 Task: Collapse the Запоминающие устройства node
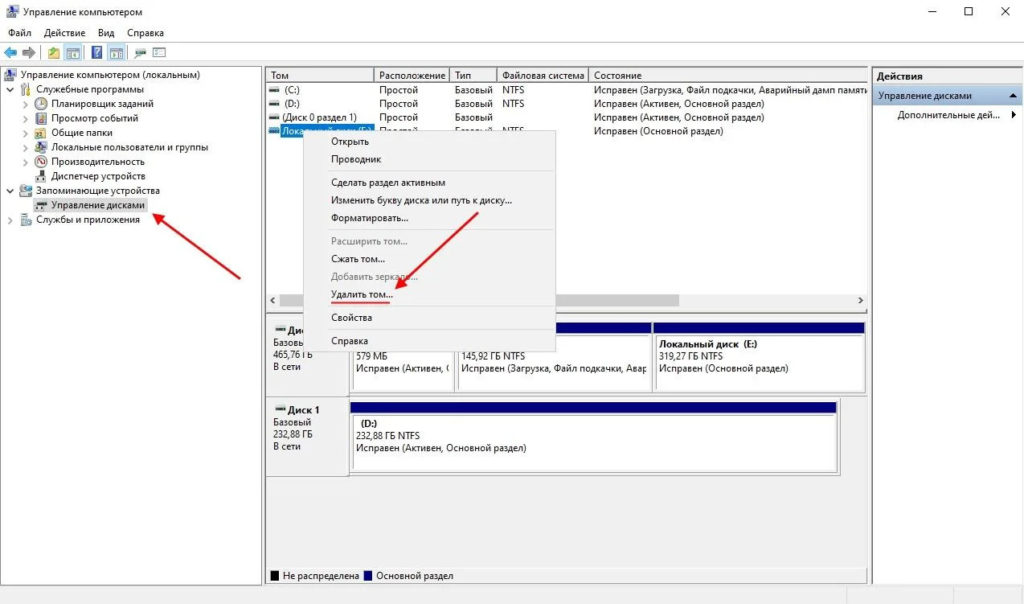point(10,191)
